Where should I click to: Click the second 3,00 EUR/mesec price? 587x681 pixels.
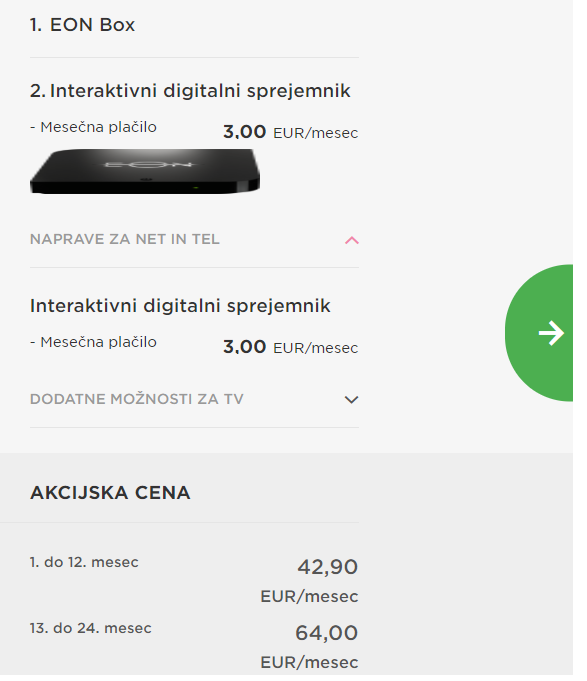click(290, 347)
